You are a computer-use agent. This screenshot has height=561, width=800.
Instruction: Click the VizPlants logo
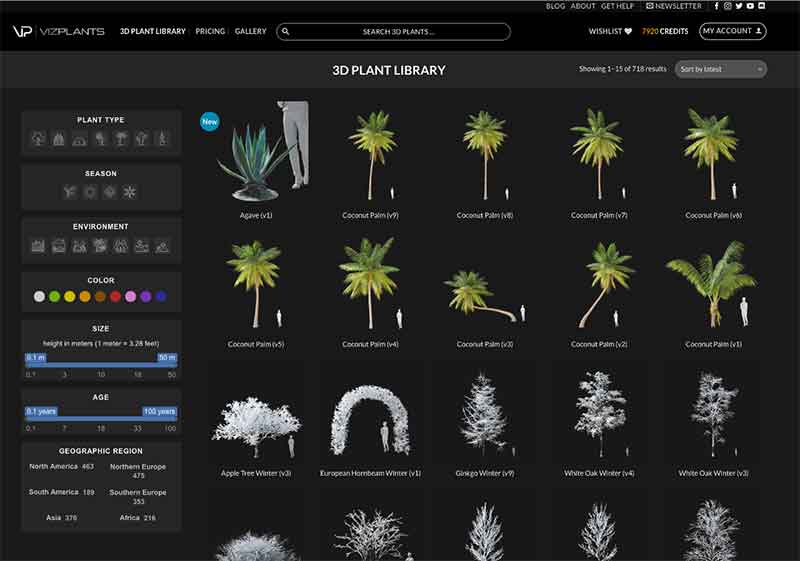coord(58,32)
